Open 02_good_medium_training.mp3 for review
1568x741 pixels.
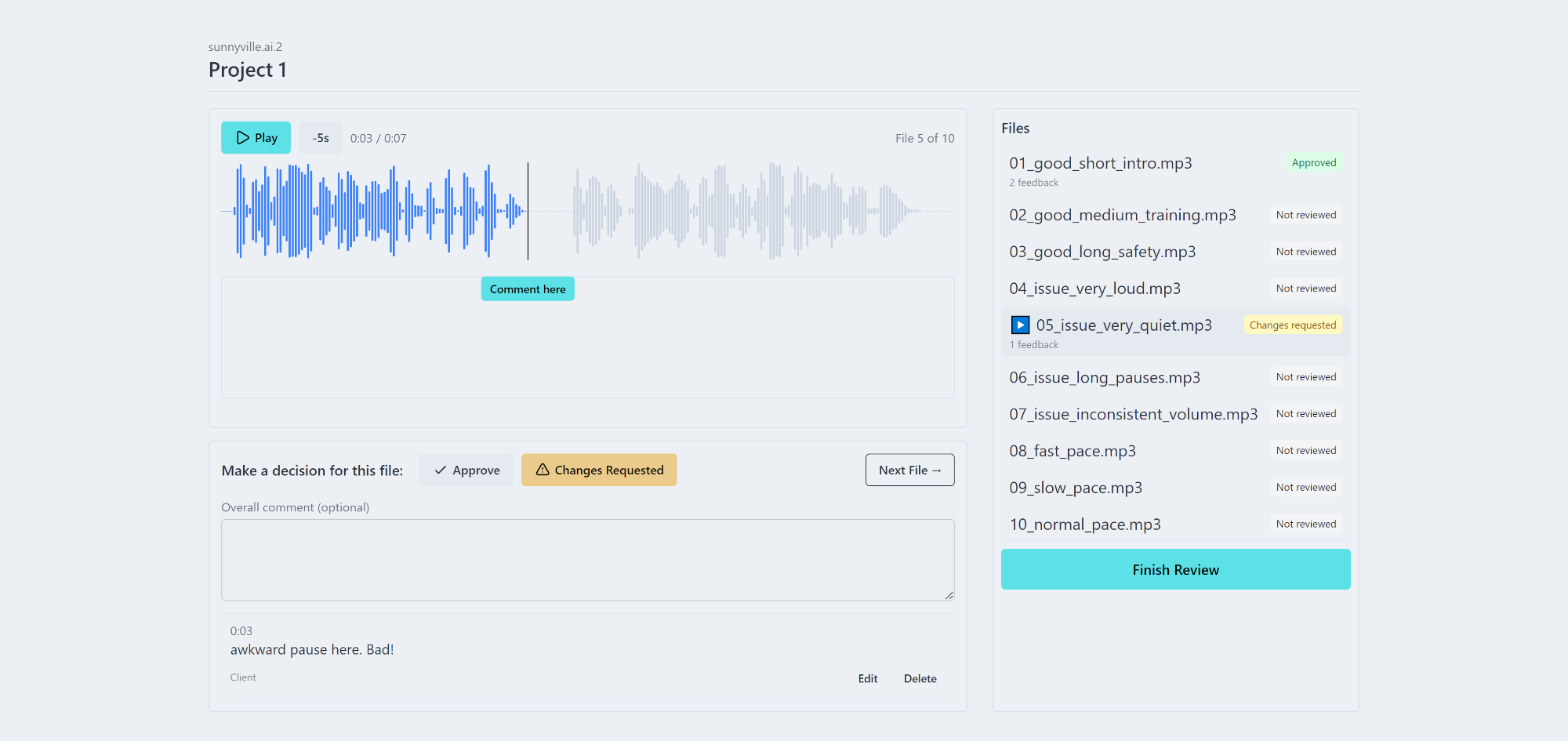[1122, 214]
